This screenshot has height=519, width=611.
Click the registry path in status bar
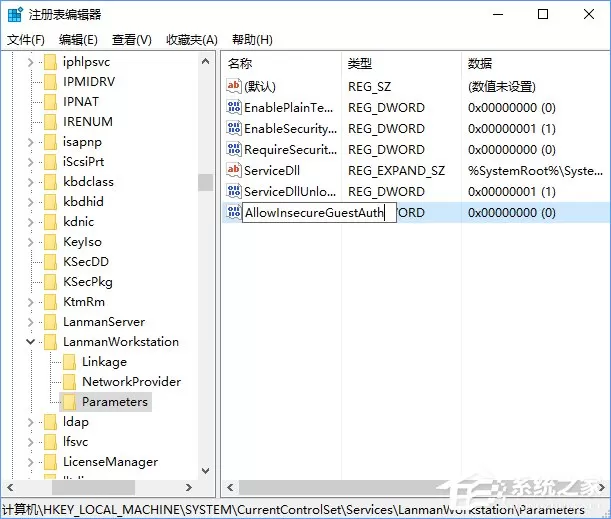point(293,510)
